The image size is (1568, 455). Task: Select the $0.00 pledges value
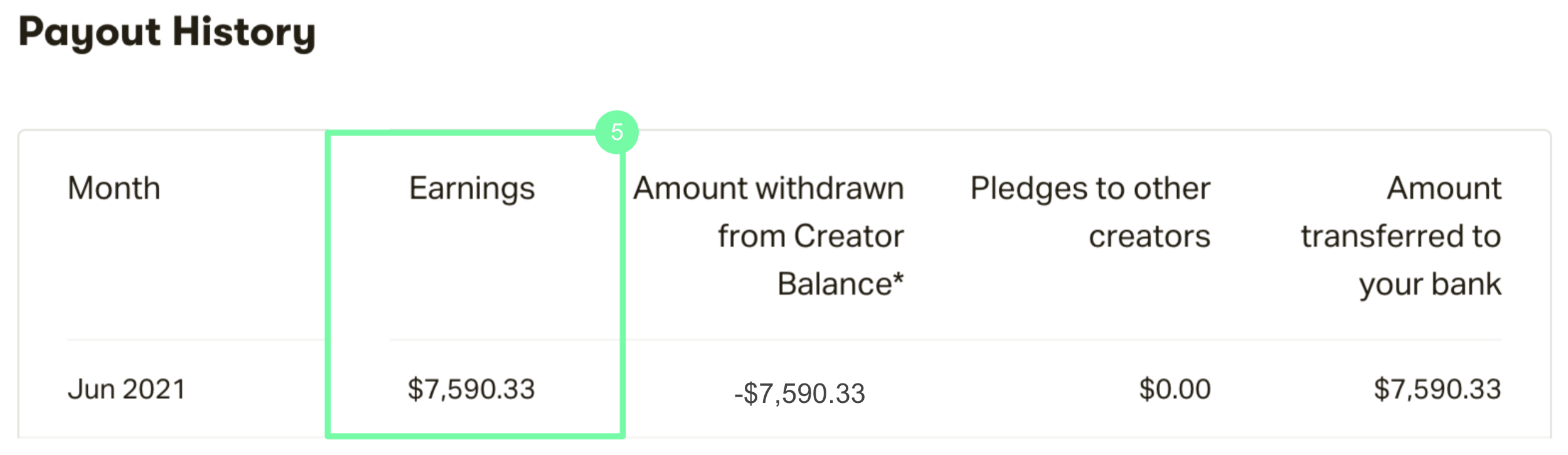(x=1175, y=389)
